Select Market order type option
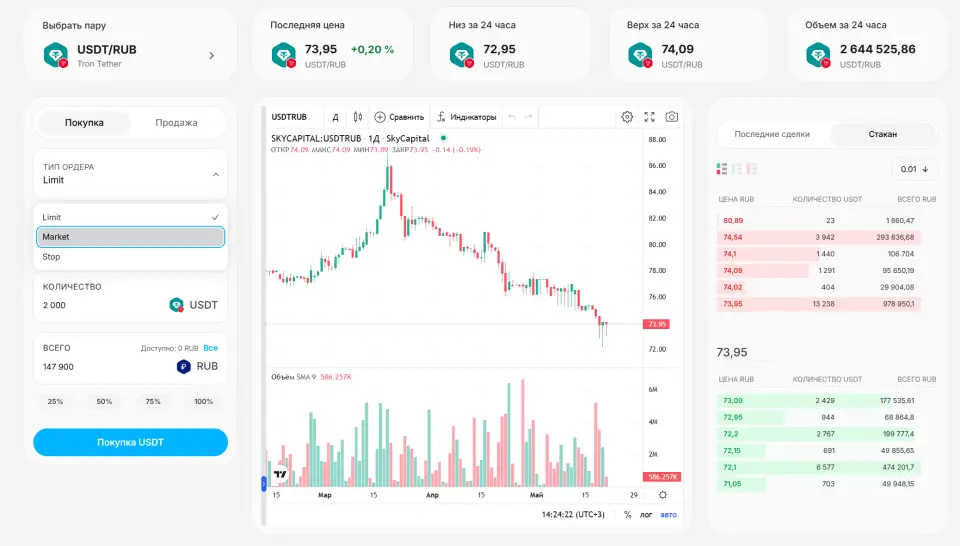The image size is (960, 546). [130, 237]
